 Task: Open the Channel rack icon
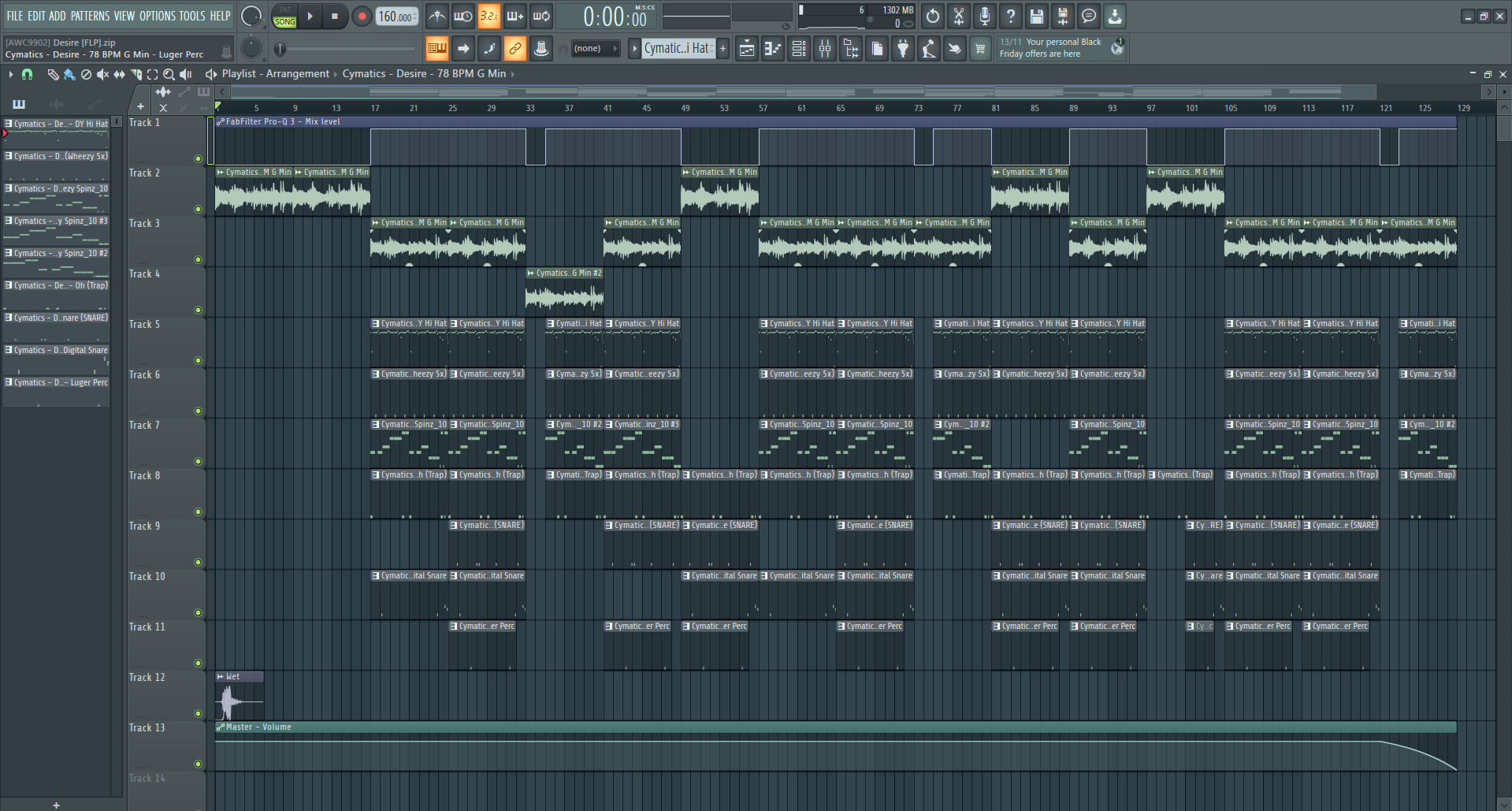click(x=798, y=49)
